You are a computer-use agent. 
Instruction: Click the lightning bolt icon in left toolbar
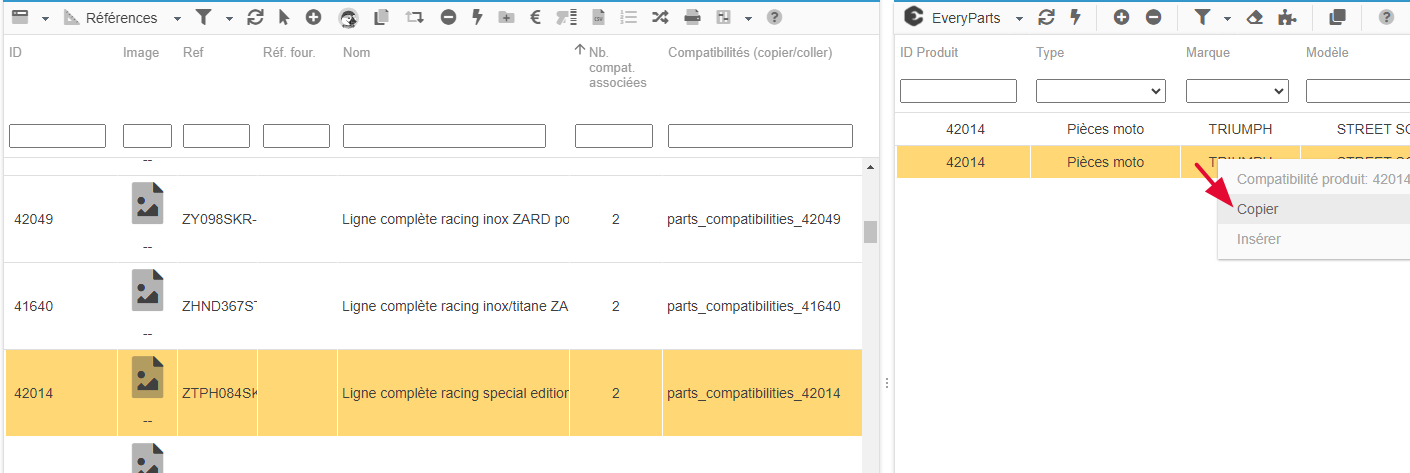click(x=477, y=18)
